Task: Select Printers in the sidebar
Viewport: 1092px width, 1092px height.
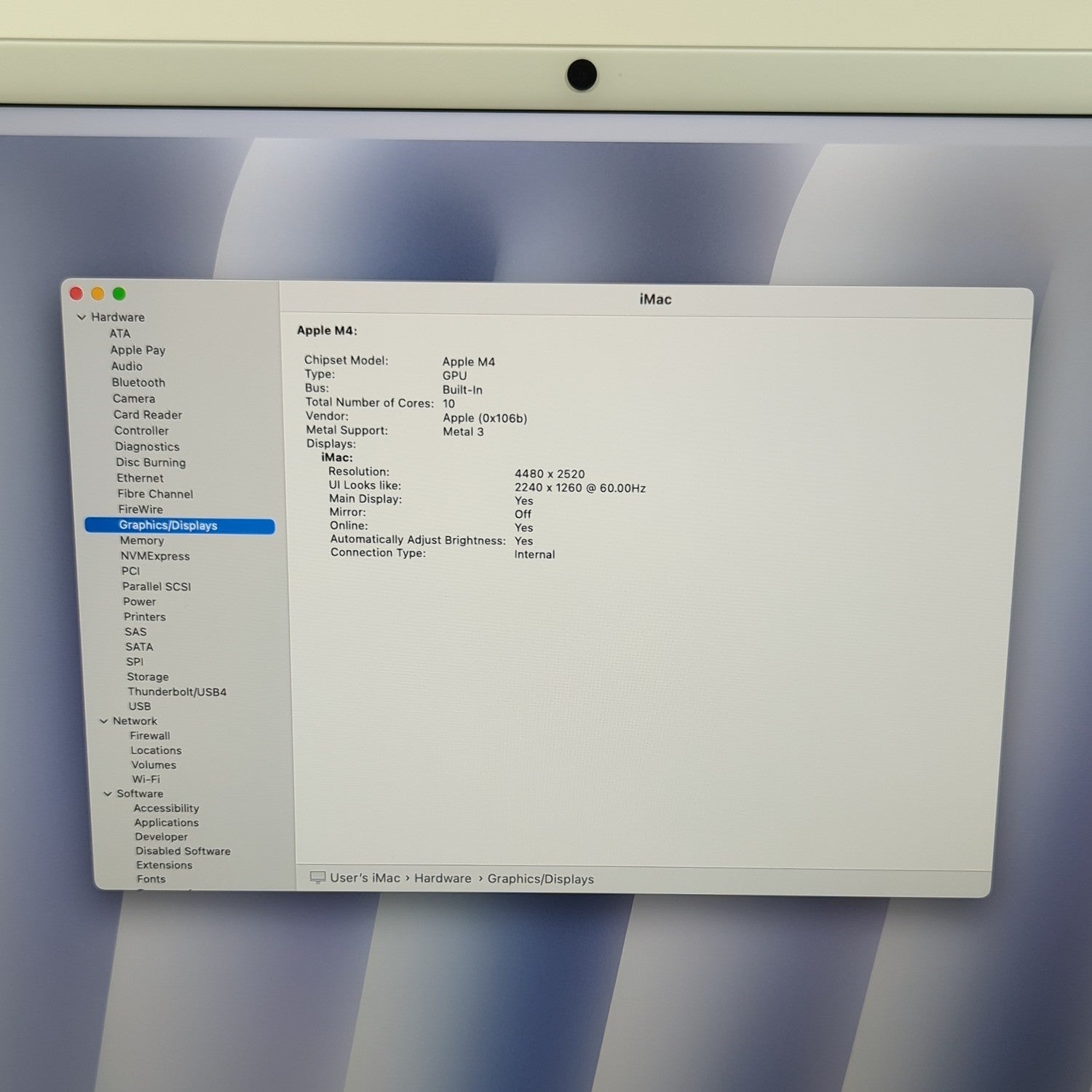Action: coord(145,617)
